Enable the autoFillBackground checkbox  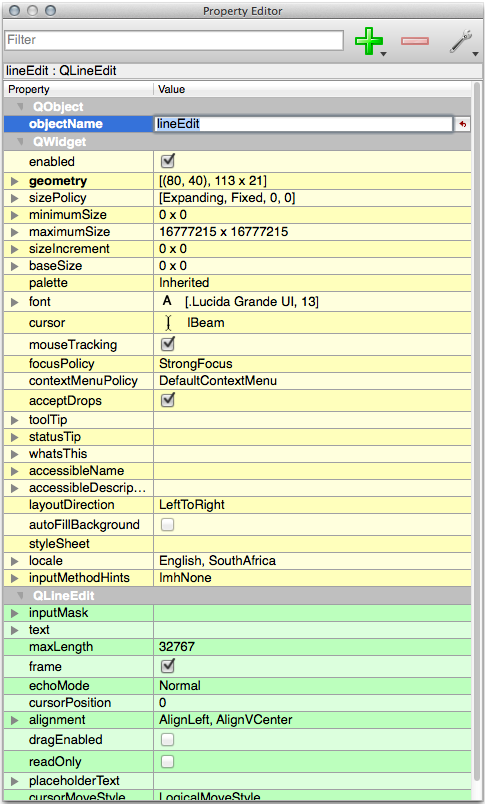point(167,525)
